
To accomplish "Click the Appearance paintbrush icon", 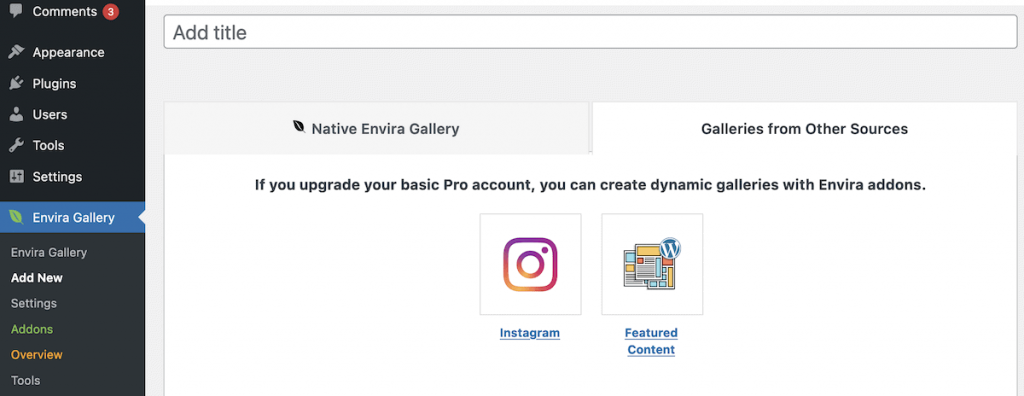I will point(16,52).
